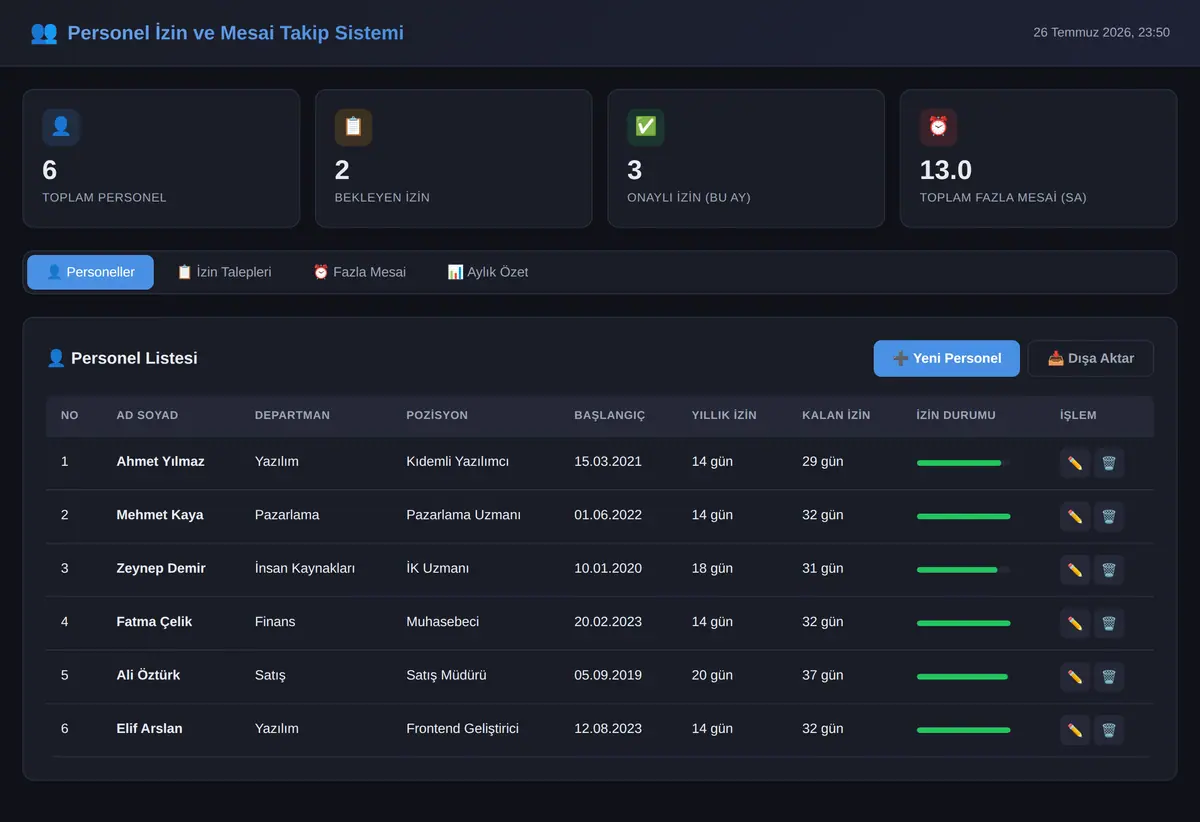Image resolution: width=1200 pixels, height=822 pixels.
Task: Click the İnsan Kaynakları department cell
Action: click(x=305, y=568)
